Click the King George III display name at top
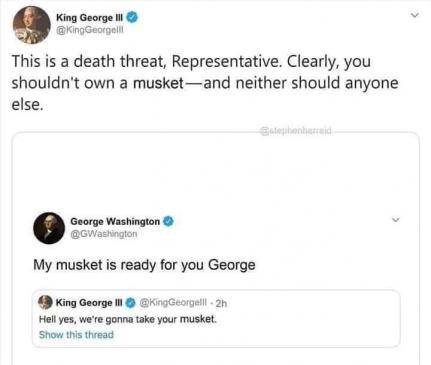 90,17
